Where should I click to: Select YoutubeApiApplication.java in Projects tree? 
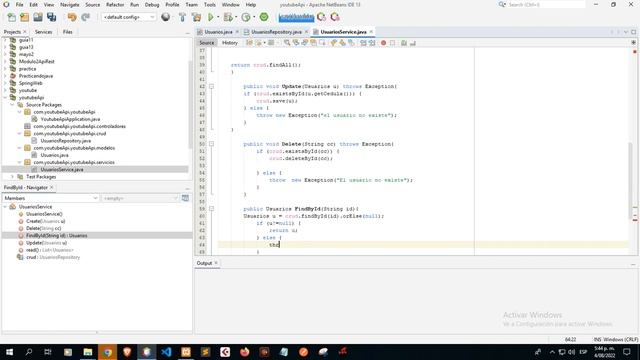pos(70,119)
